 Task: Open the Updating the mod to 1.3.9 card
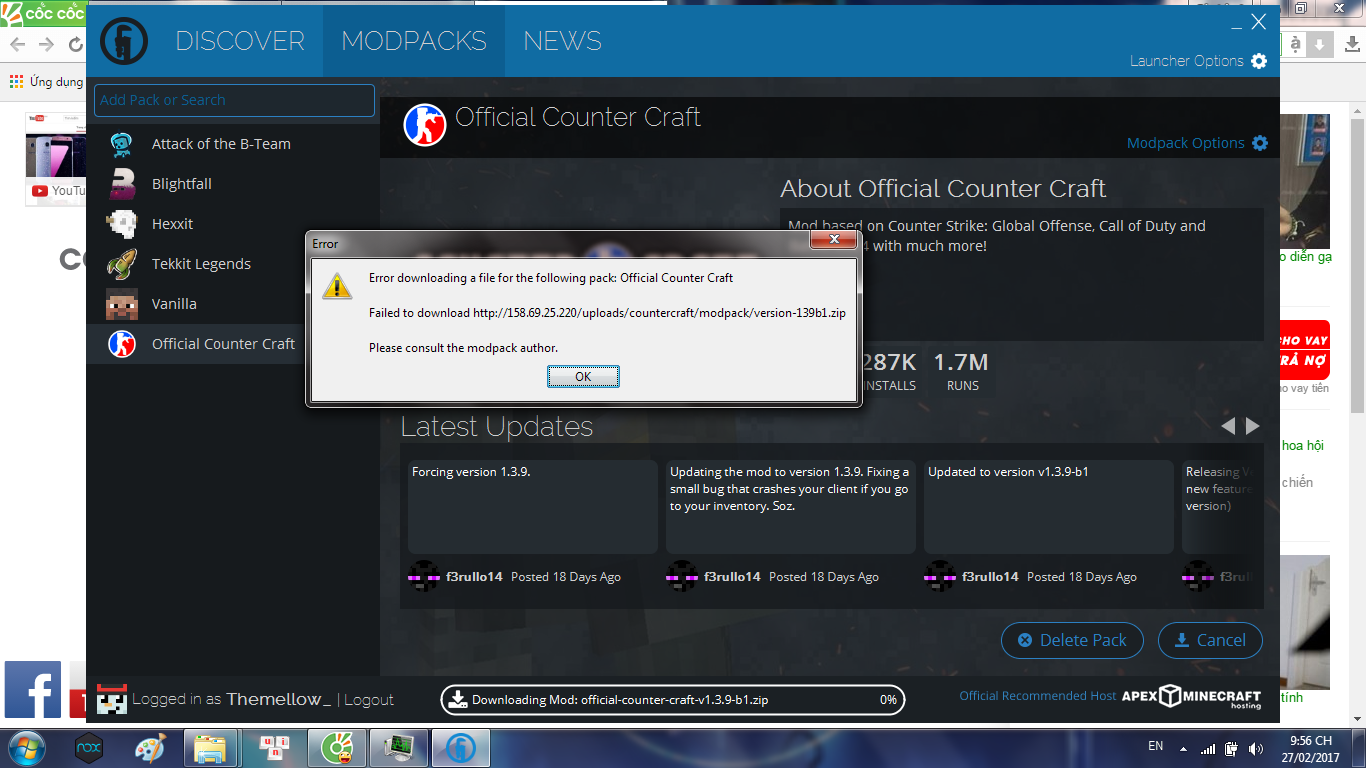point(791,507)
